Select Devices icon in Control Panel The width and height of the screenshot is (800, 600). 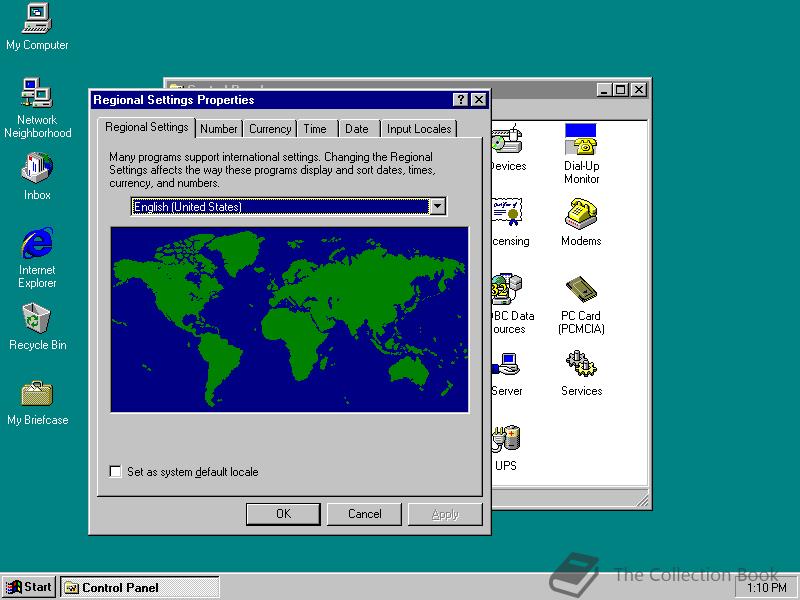coord(508,148)
